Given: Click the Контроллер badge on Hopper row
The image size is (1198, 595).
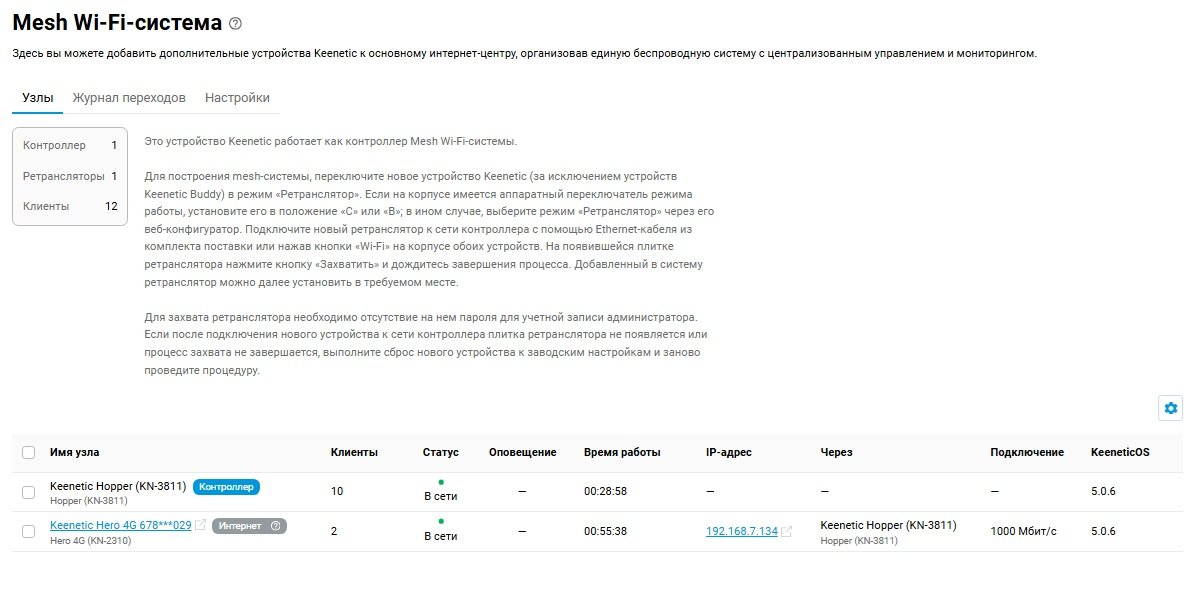Looking at the screenshot, I should pyautogui.click(x=226, y=487).
